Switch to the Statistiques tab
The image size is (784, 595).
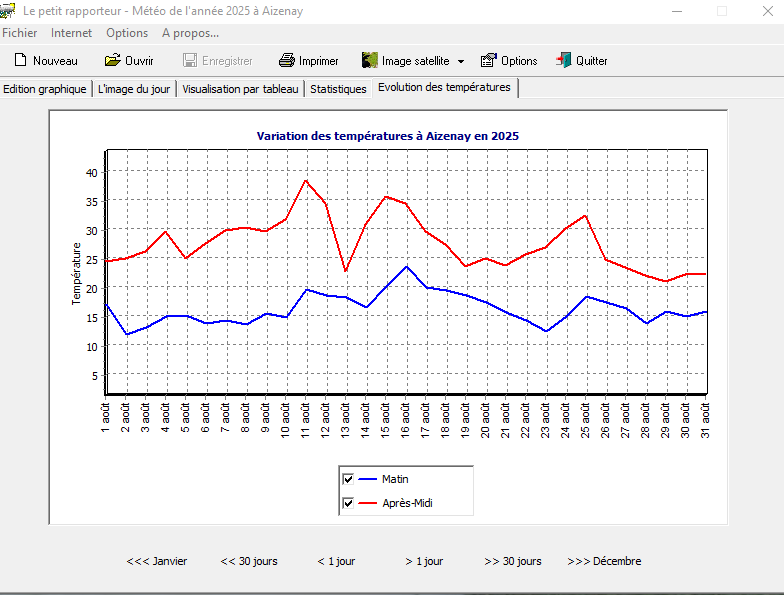click(x=338, y=89)
